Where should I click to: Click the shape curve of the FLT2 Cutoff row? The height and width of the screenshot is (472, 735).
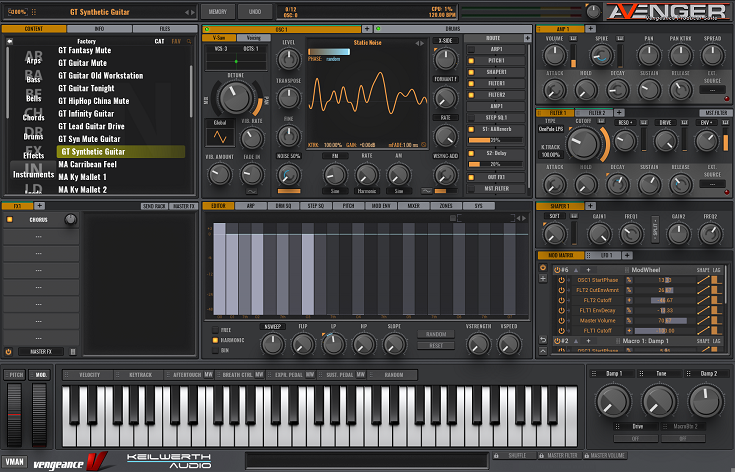(x=703, y=300)
